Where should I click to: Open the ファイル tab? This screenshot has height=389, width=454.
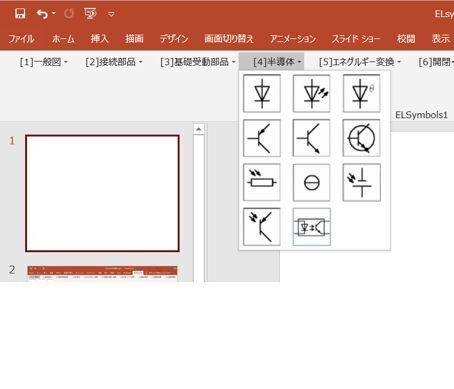pyautogui.click(x=21, y=39)
